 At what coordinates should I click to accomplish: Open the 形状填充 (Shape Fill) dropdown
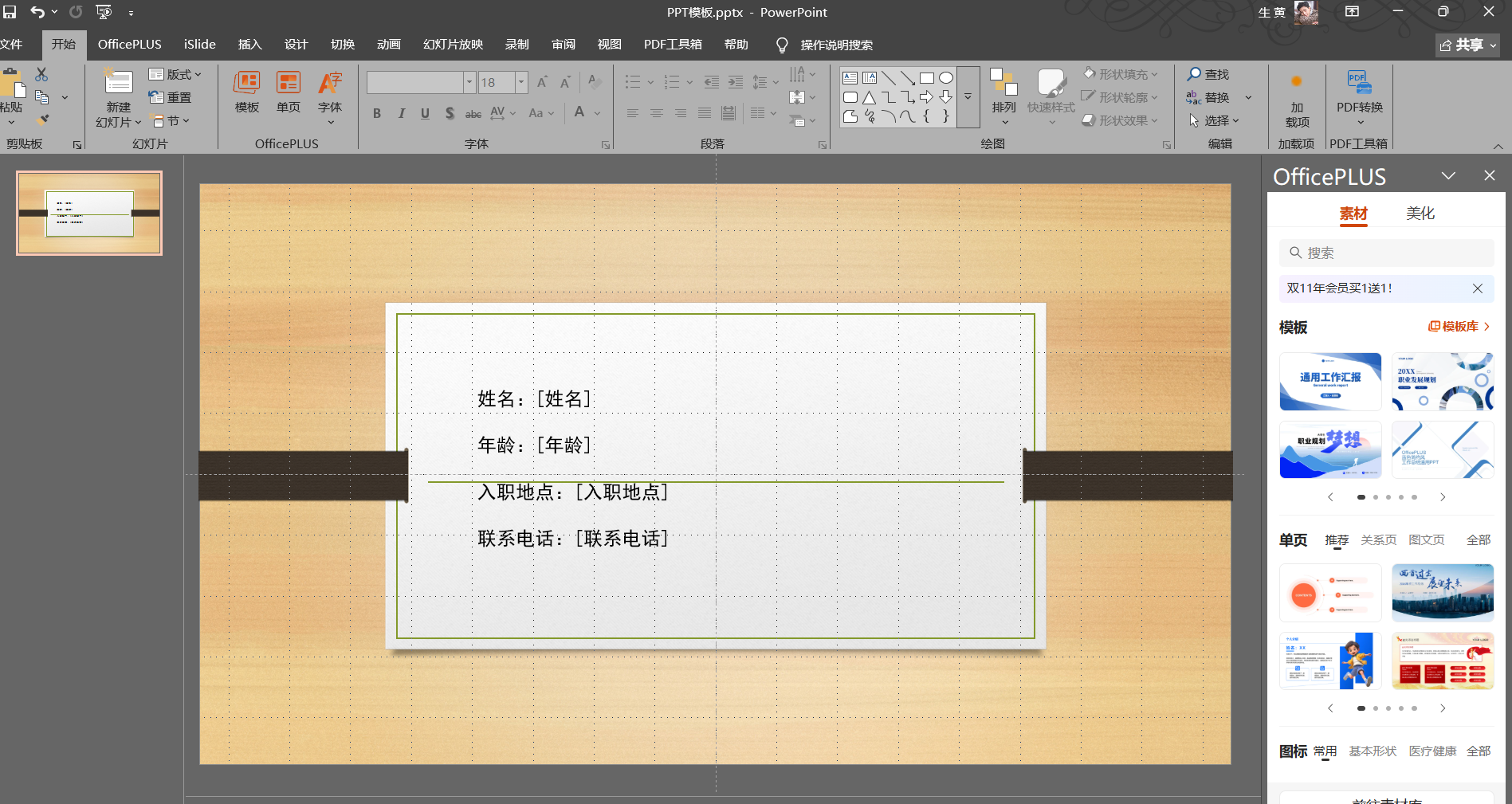(x=1121, y=74)
